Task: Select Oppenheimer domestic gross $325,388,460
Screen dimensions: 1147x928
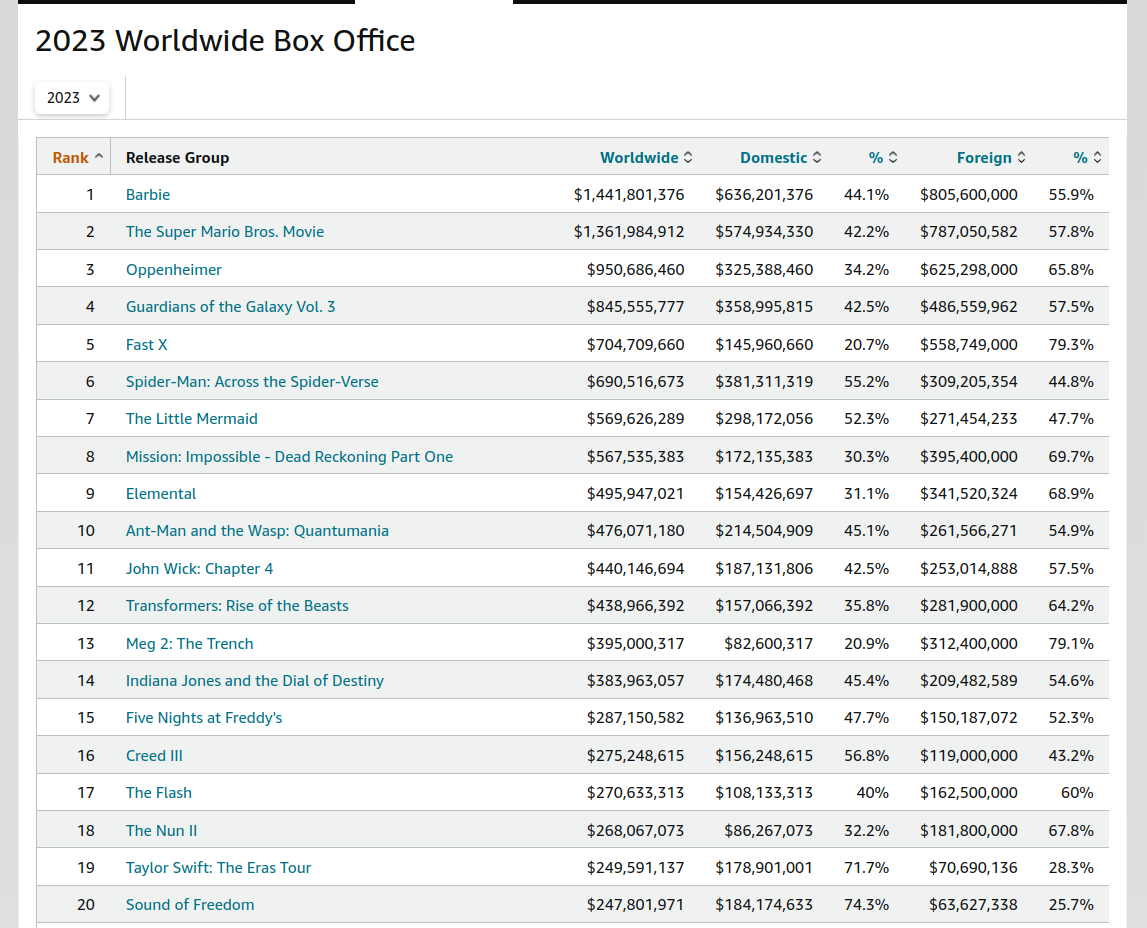Action: click(x=764, y=270)
